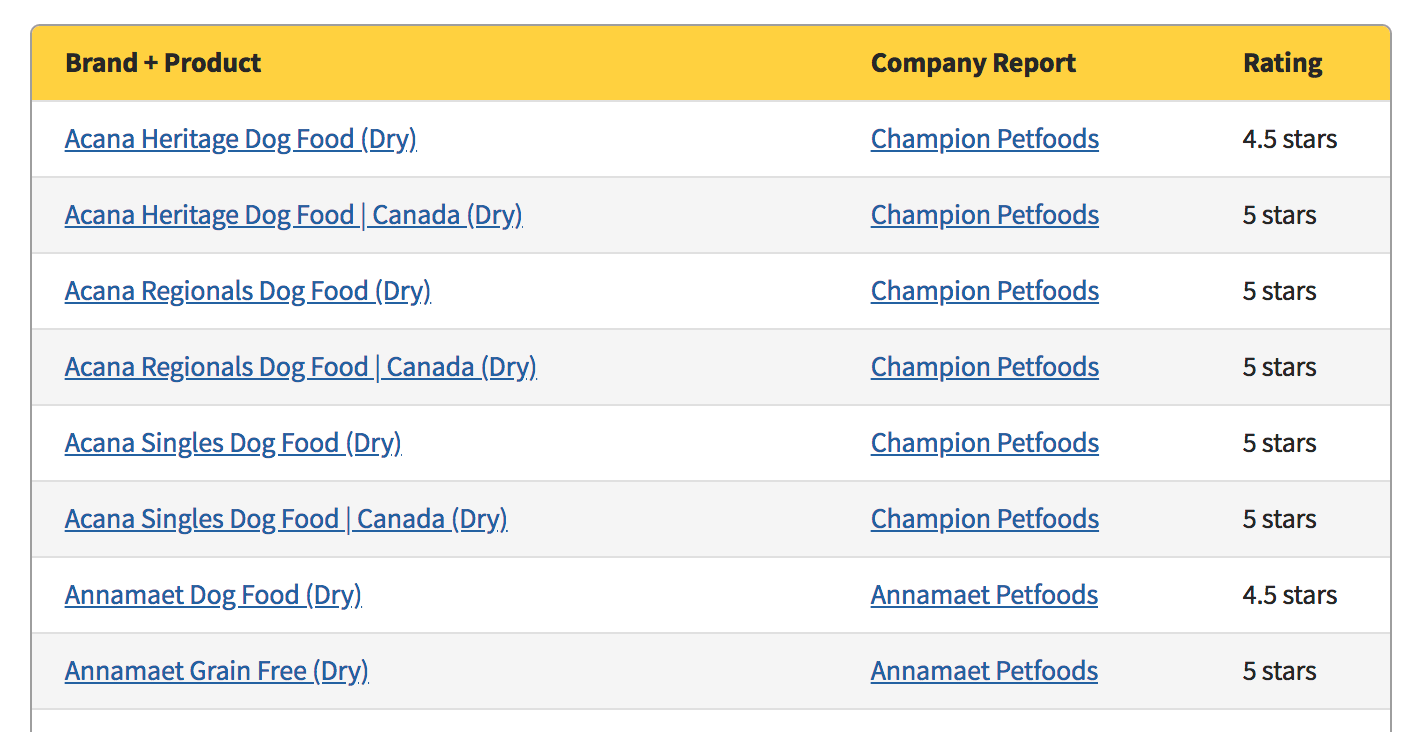Open Acana Singles Dog Food | Canada (Dry)
Screen dimensions: 1416x732
[x=286, y=519]
